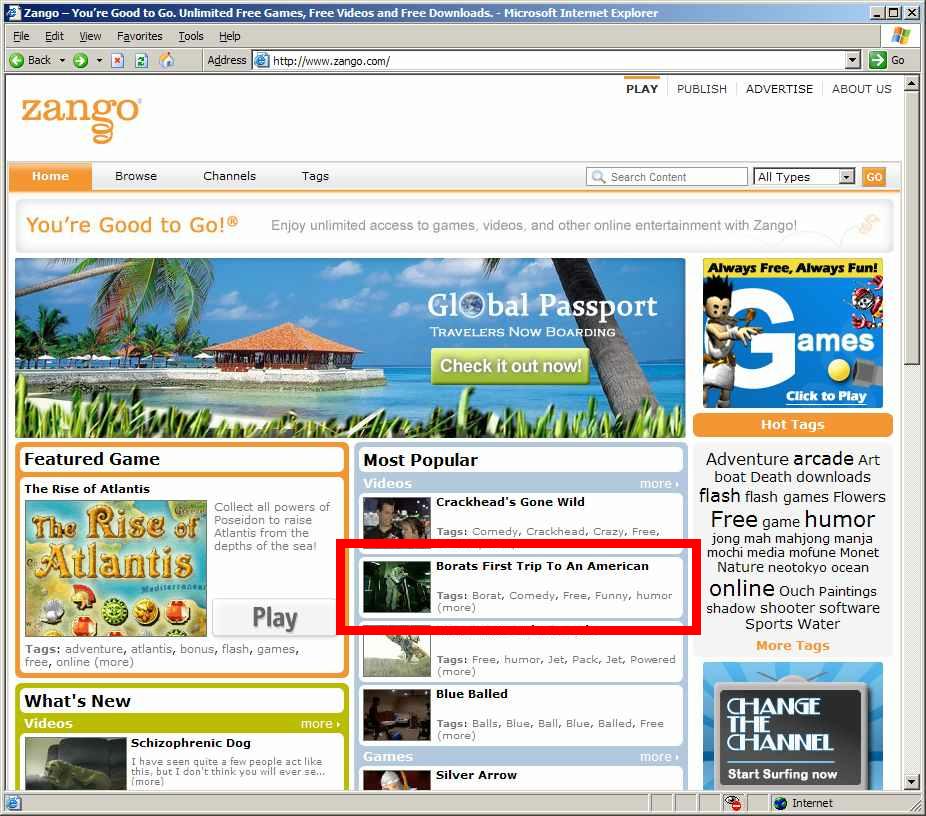
Task: Click the blocked pop-up icon in status bar
Action: pyautogui.click(x=732, y=803)
